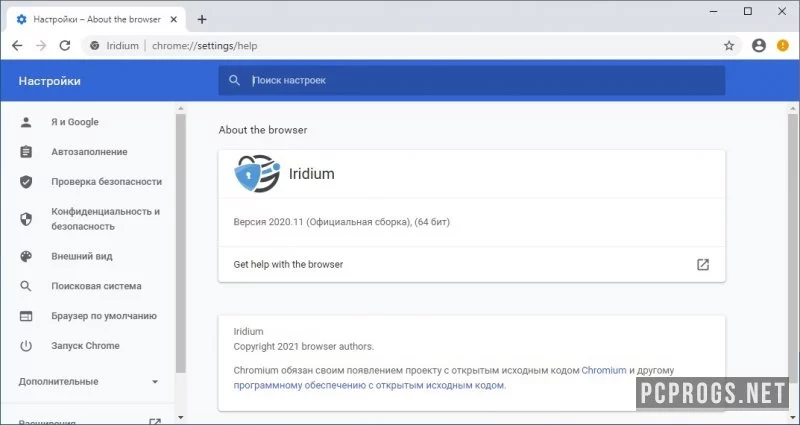800x425 pixels.
Task: Click the orange warning icon in the toolbar
Action: tap(783, 46)
